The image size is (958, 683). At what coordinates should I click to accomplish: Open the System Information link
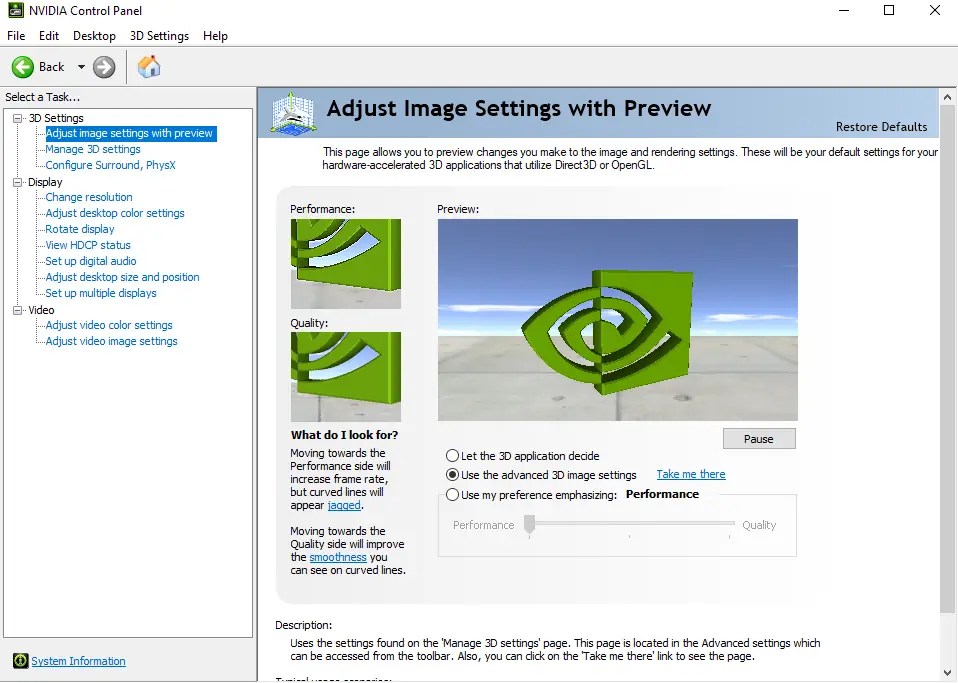tap(78, 661)
